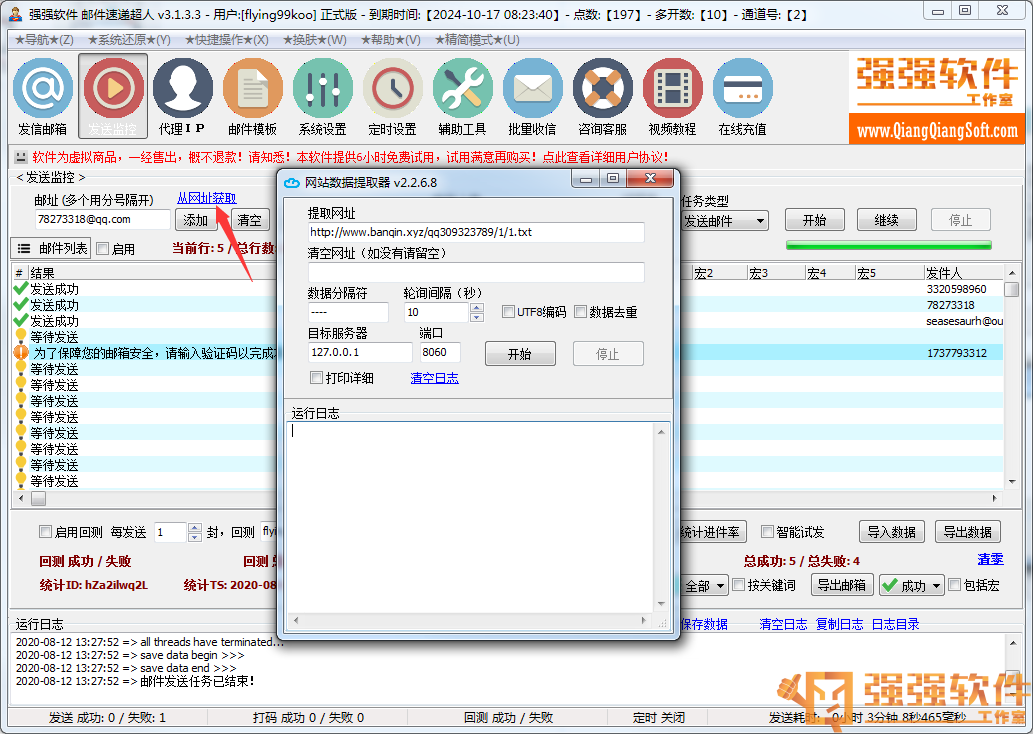Click the 日志目录 link
Viewport: 1033px width, 734px height.
coord(895,623)
